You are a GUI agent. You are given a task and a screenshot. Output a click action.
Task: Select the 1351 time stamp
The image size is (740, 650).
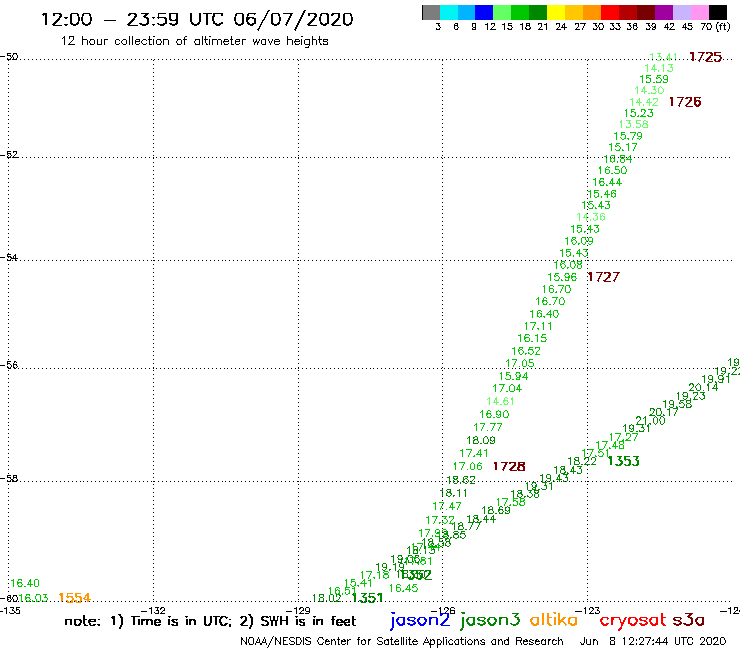(x=367, y=598)
